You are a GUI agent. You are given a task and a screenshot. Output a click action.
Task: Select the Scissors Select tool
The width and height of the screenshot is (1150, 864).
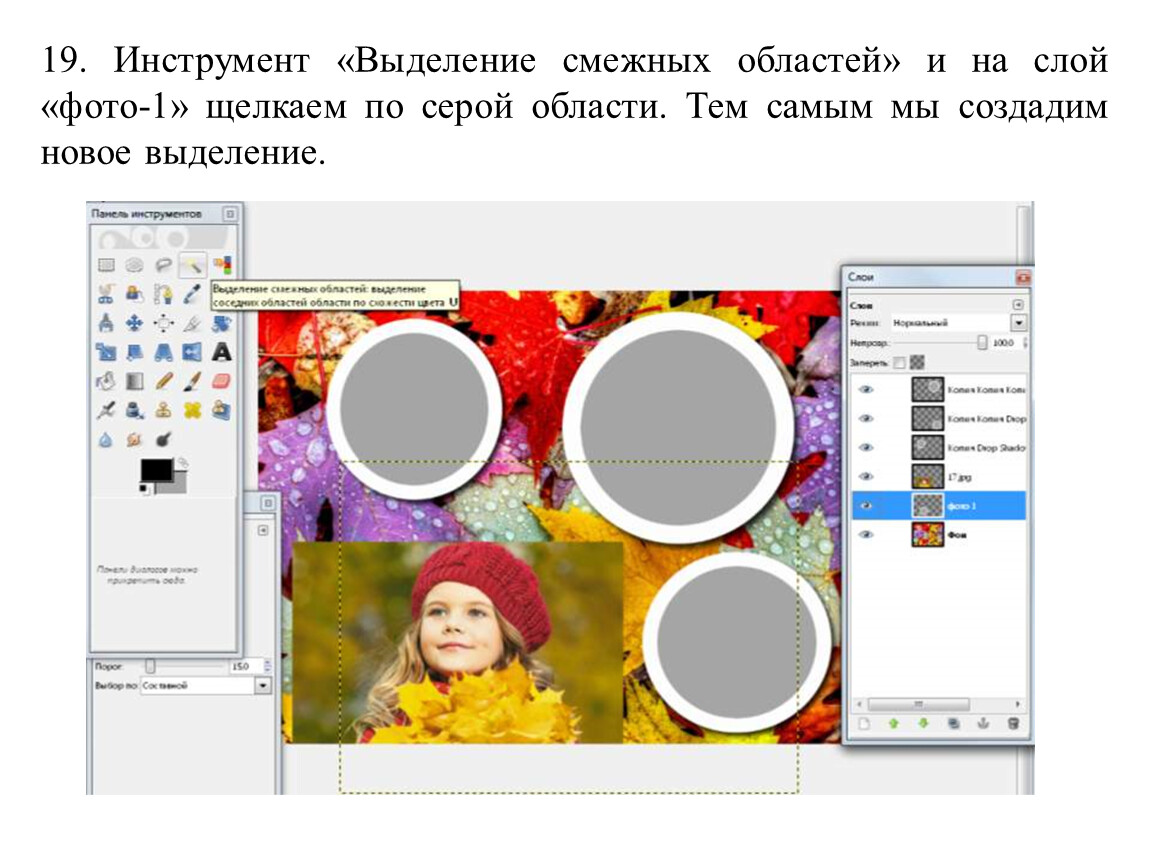click(106, 294)
